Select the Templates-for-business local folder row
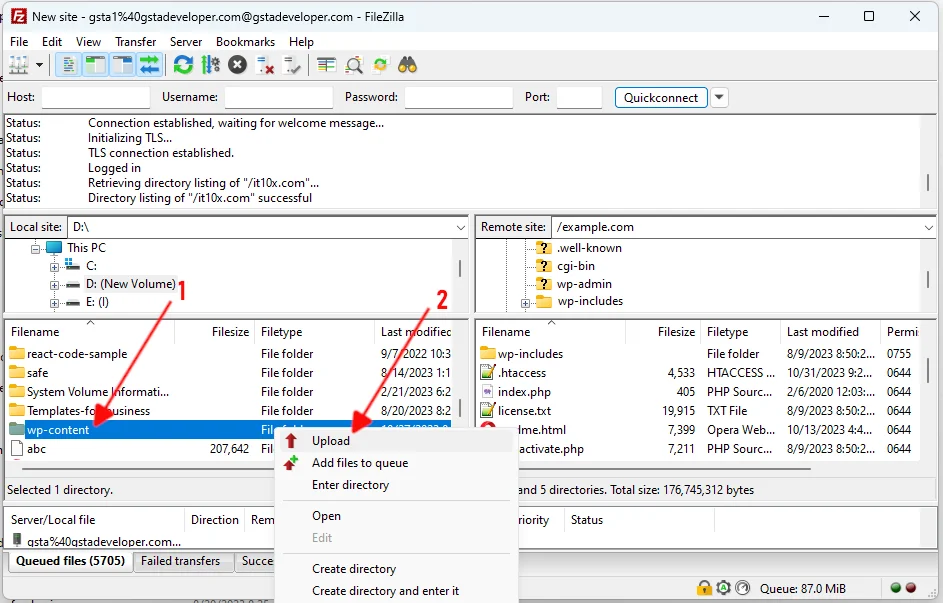This screenshot has height=603, width=943. click(x=230, y=411)
